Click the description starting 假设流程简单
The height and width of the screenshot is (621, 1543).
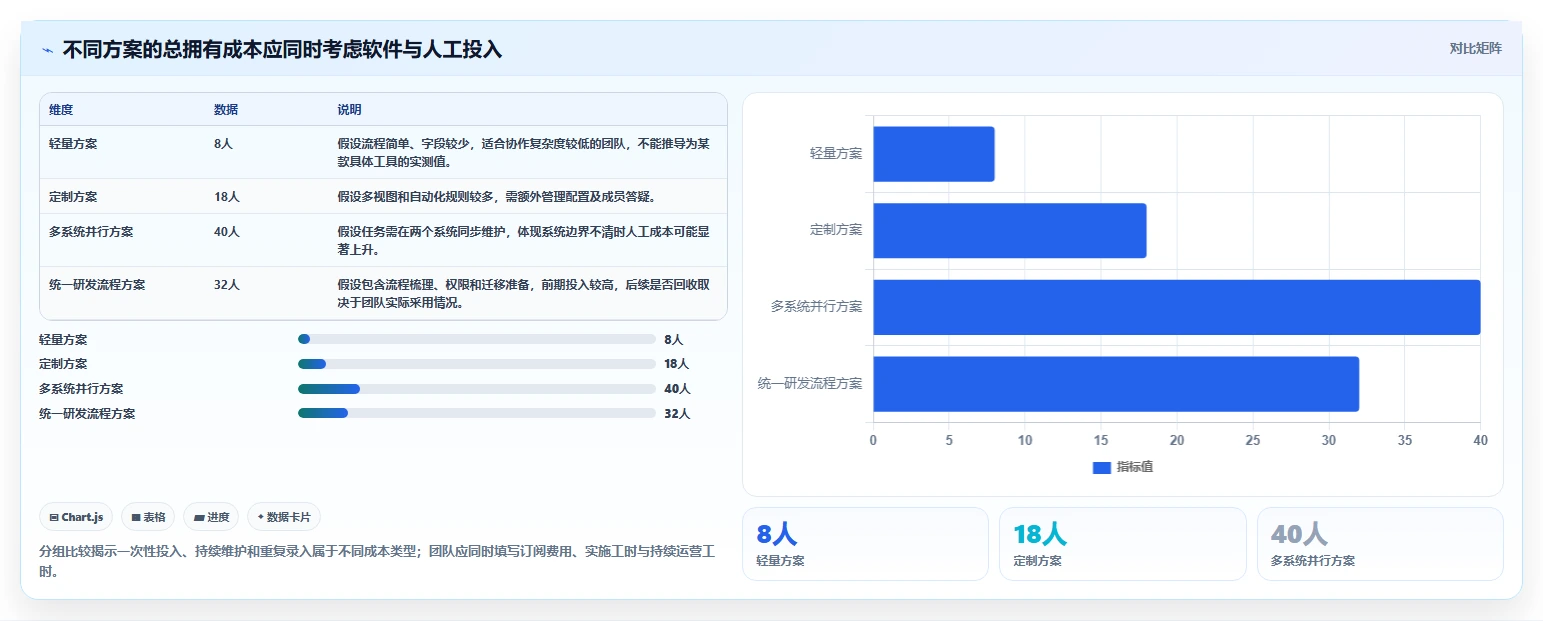(x=524, y=153)
